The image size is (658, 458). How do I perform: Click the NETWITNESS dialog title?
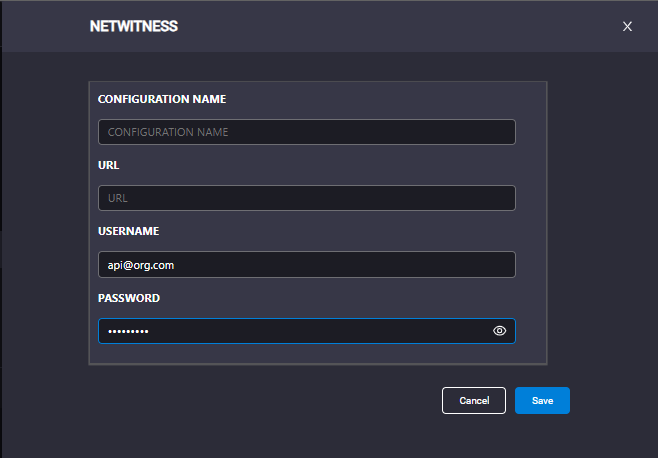point(134,26)
